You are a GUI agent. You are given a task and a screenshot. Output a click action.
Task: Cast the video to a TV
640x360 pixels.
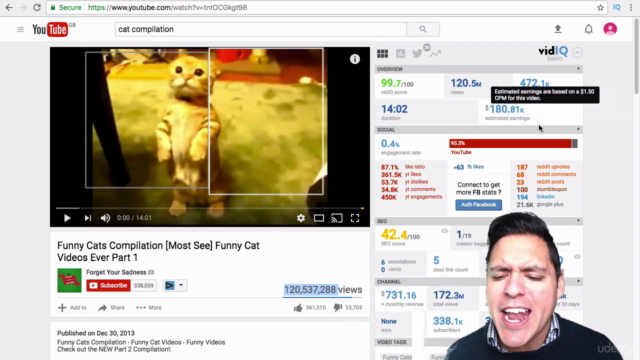337,218
